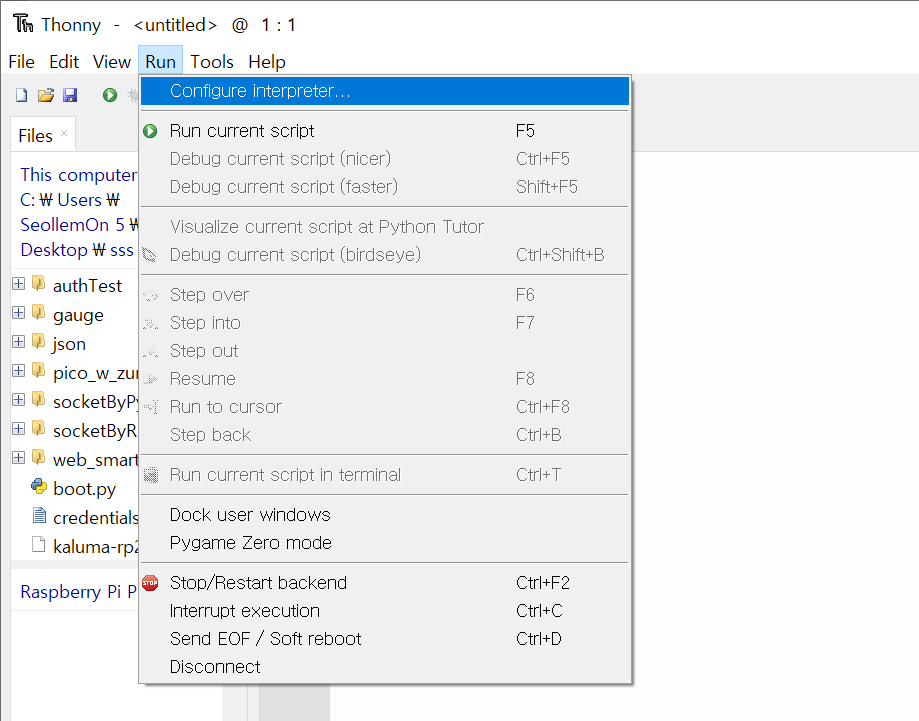Select Disconnect from Run menu
The image size is (919, 721).
coord(385,667)
